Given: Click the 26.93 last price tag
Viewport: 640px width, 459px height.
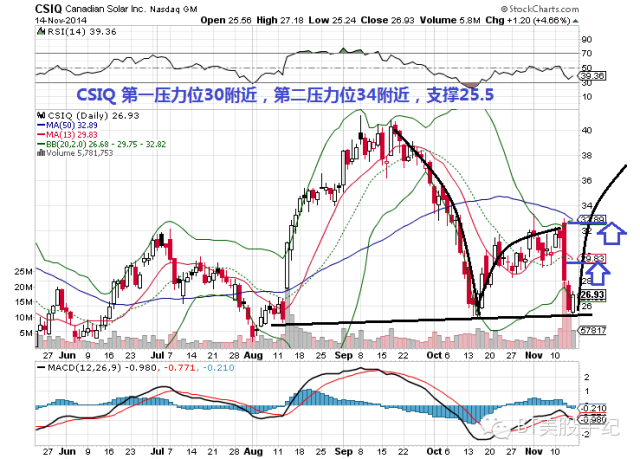Looking at the screenshot, I should [592, 295].
